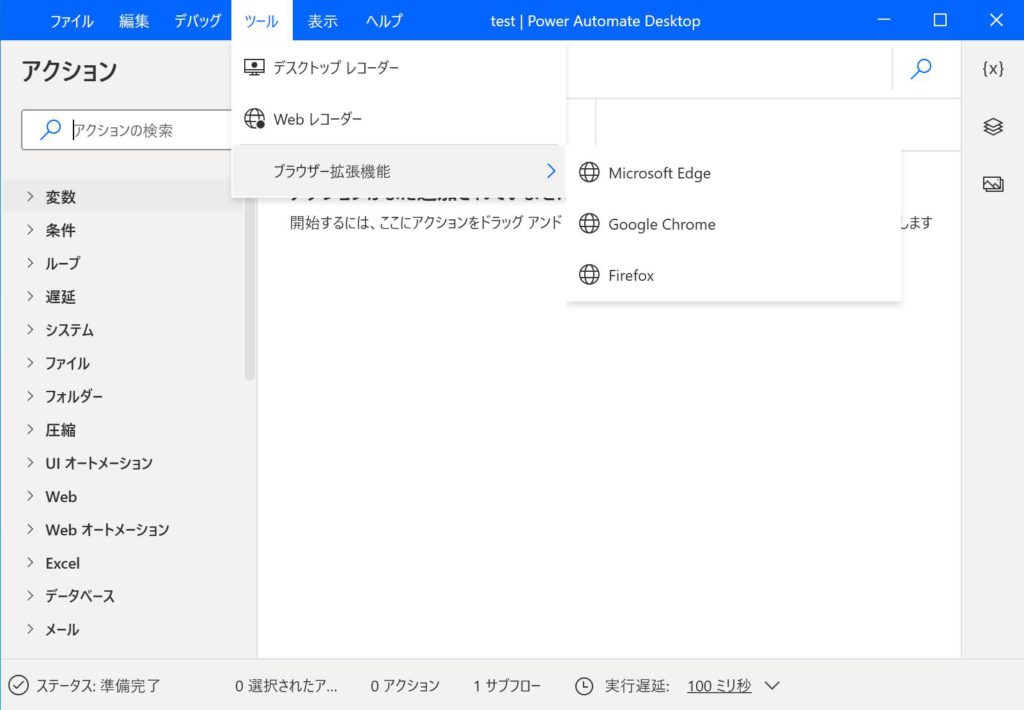Viewport: 1024px width, 710px height.
Task: Expand the ファイル action group chevron
Action: pos(30,363)
